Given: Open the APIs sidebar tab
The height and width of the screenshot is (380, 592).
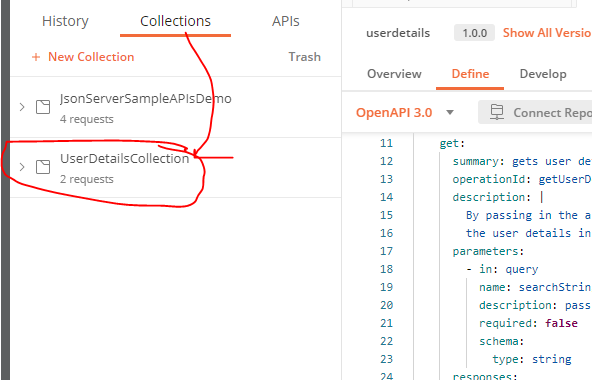Looking at the screenshot, I should [x=285, y=21].
